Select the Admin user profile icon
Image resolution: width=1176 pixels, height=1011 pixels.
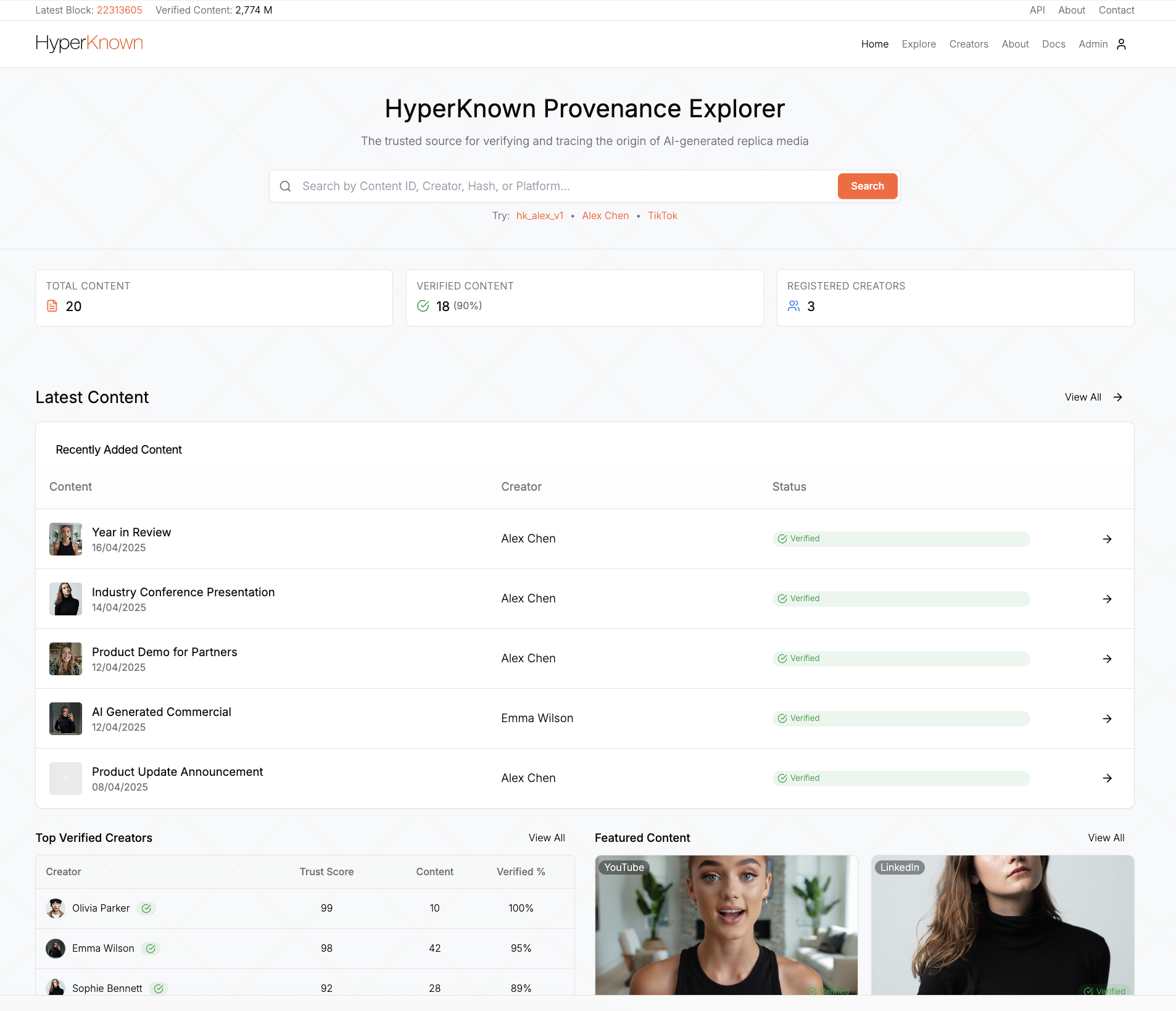(1122, 44)
